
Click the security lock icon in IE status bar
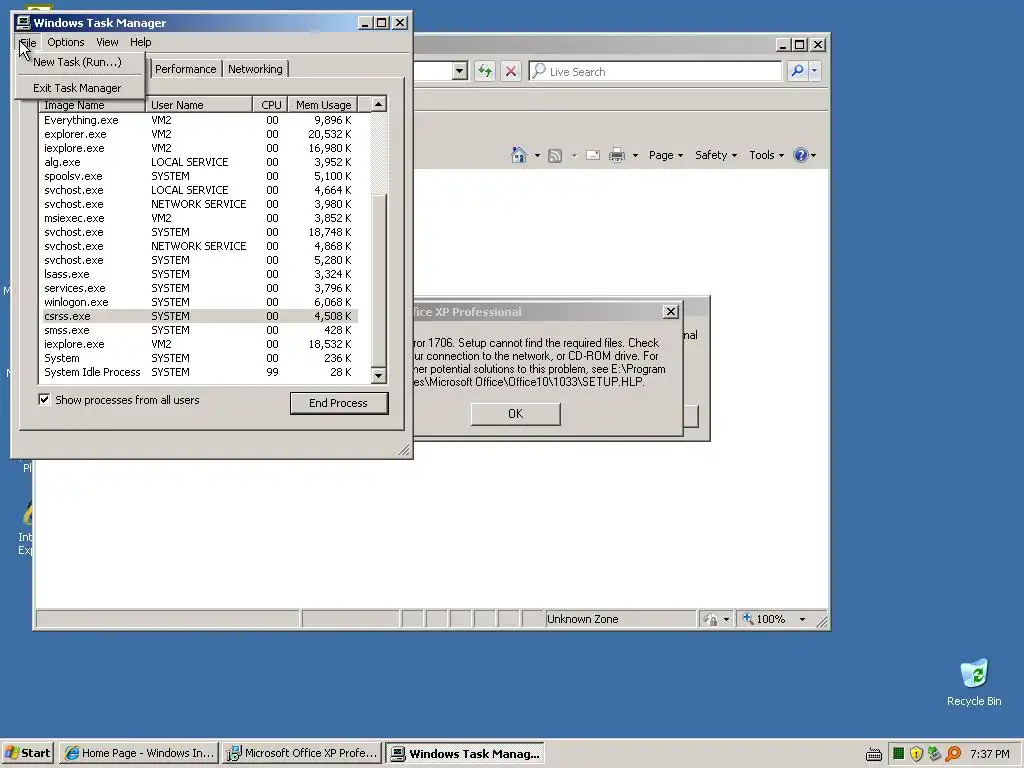712,619
